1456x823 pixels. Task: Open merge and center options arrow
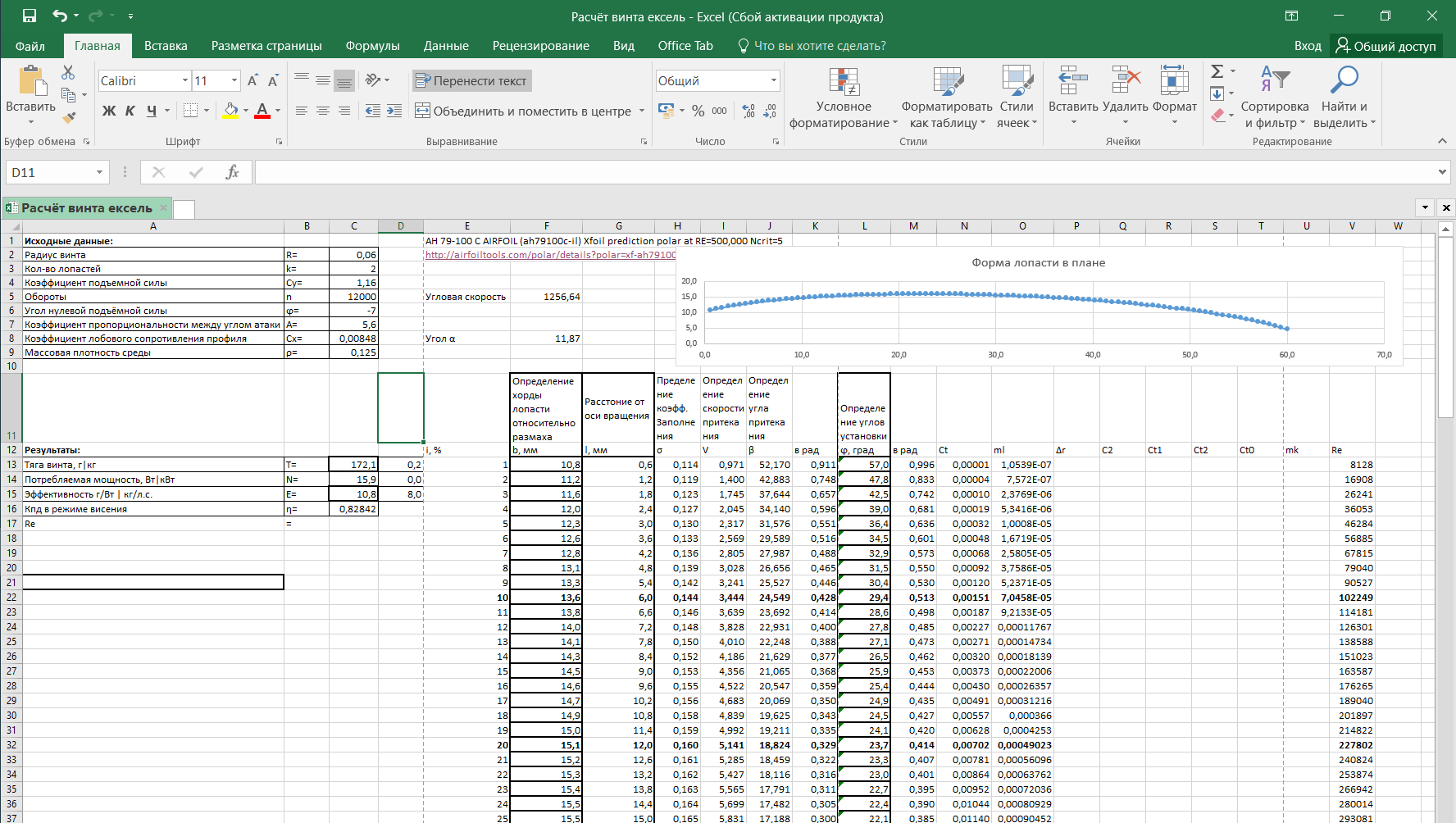tap(642, 111)
